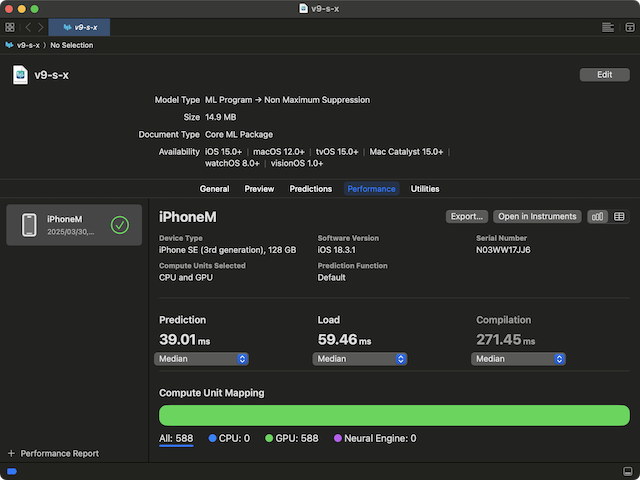Click the v9-s-x model file icon
This screenshot has height=480, width=640.
pyautogui.click(x=20, y=75)
